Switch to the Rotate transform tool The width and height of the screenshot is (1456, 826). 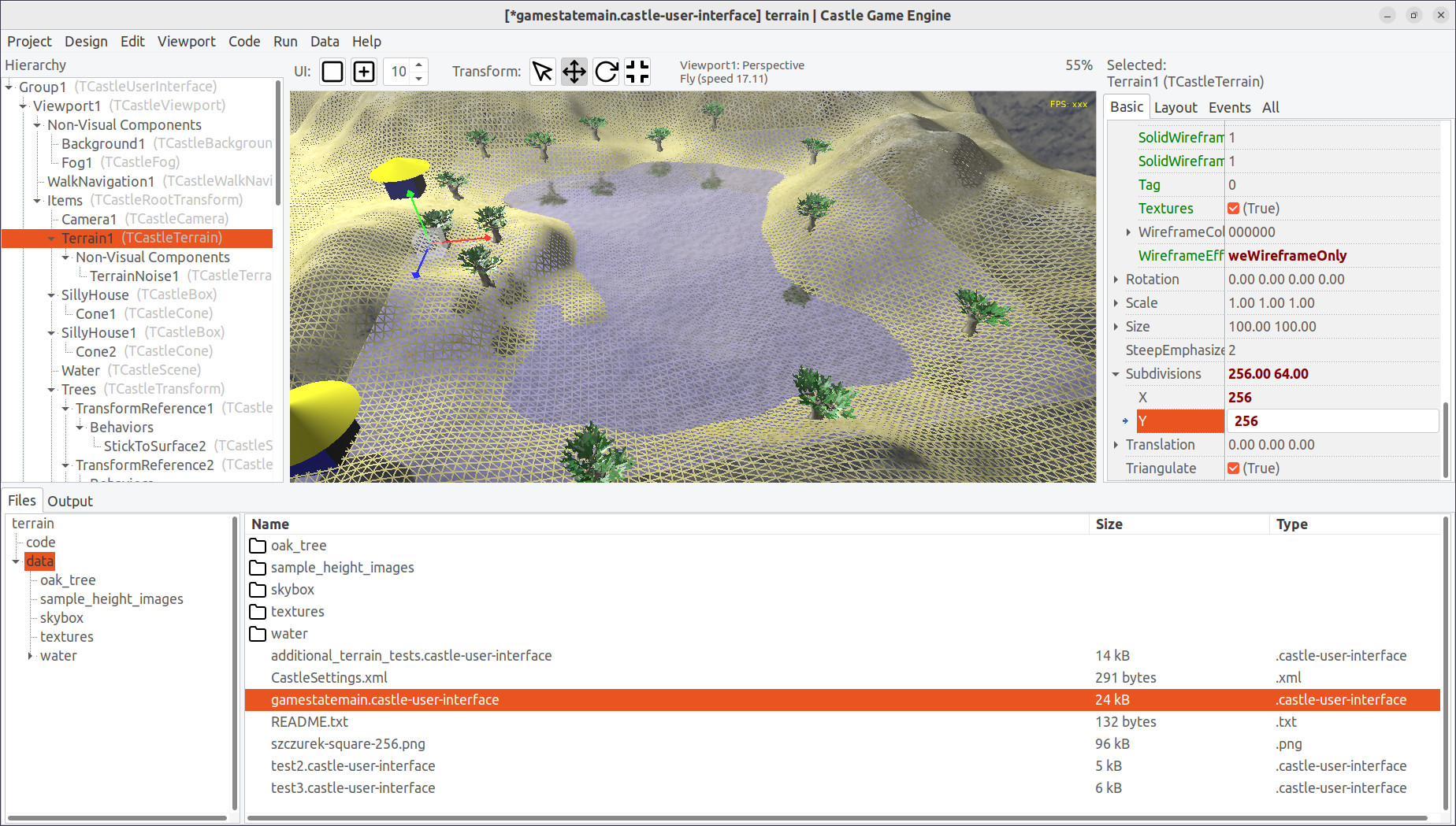[x=606, y=72]
